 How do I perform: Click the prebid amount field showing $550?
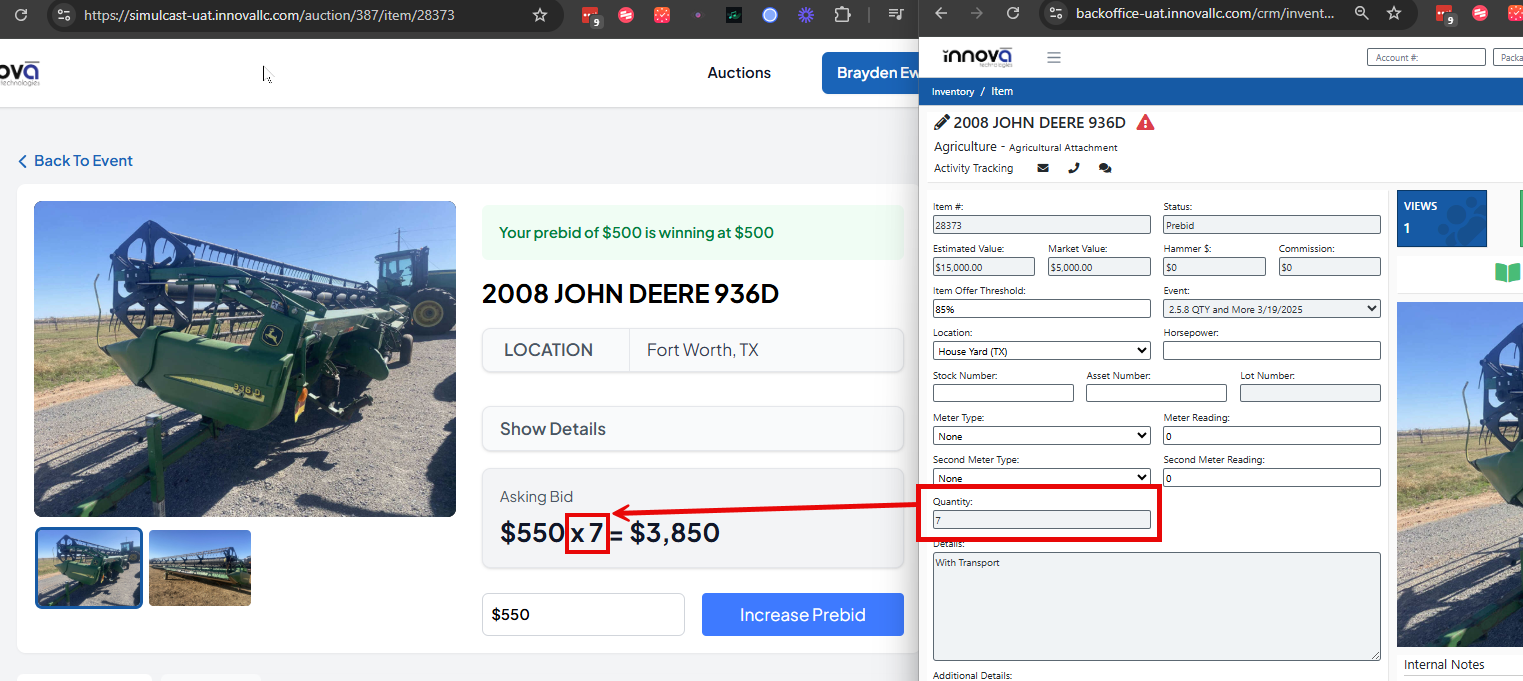coord(583,615)
